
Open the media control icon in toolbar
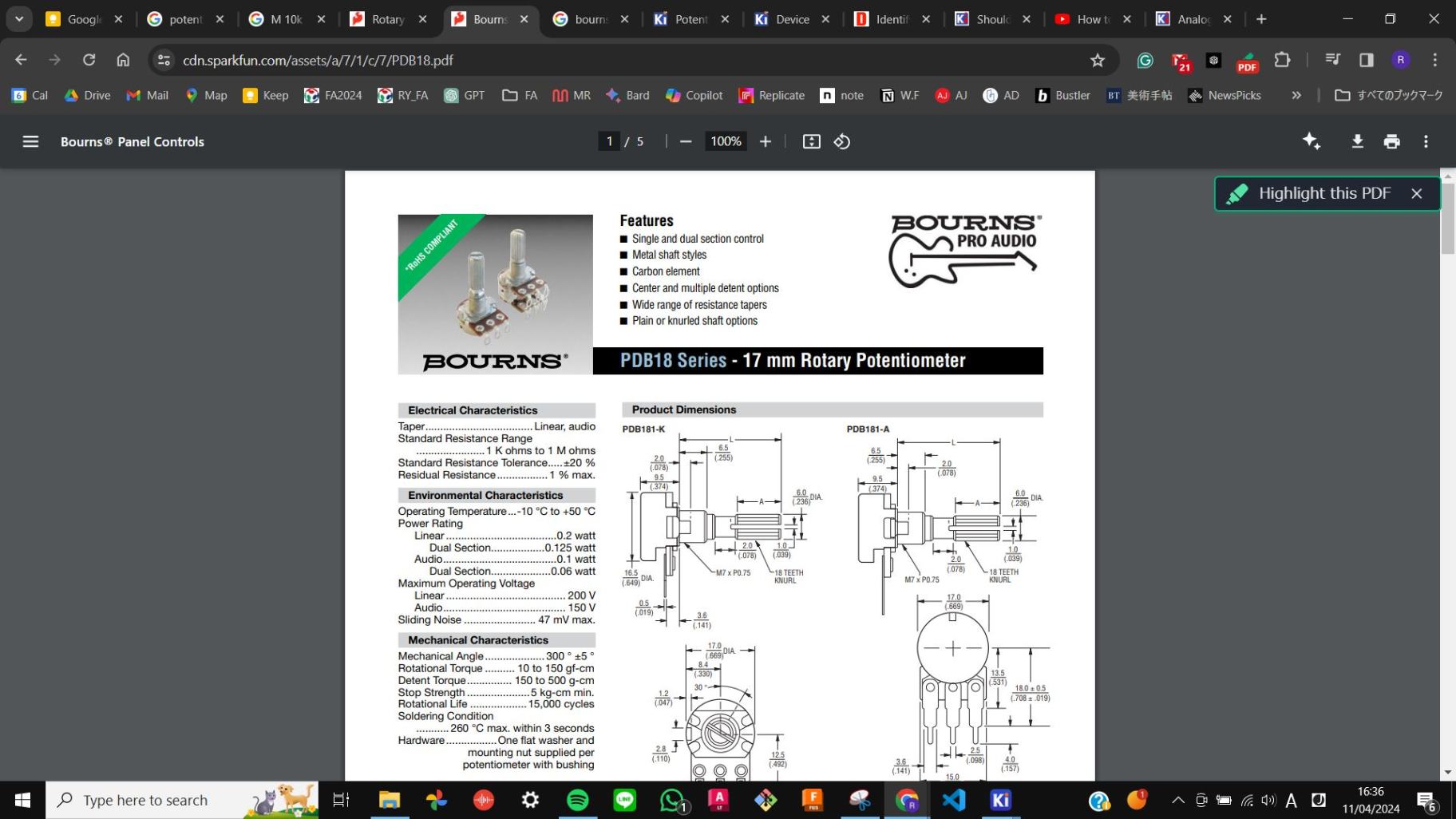click(1332, 60)
